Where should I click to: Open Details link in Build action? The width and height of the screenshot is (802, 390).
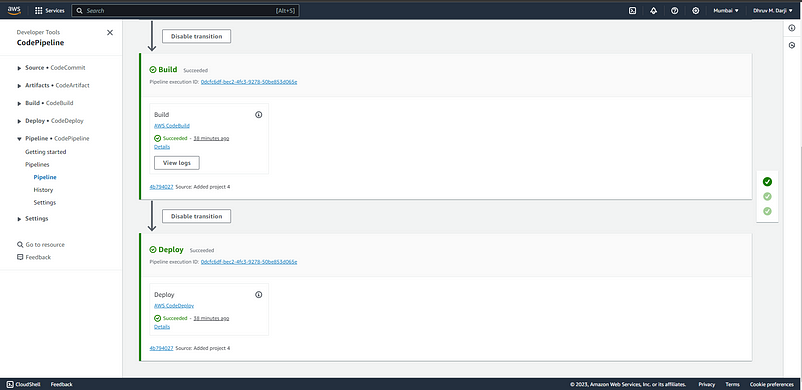162,147
